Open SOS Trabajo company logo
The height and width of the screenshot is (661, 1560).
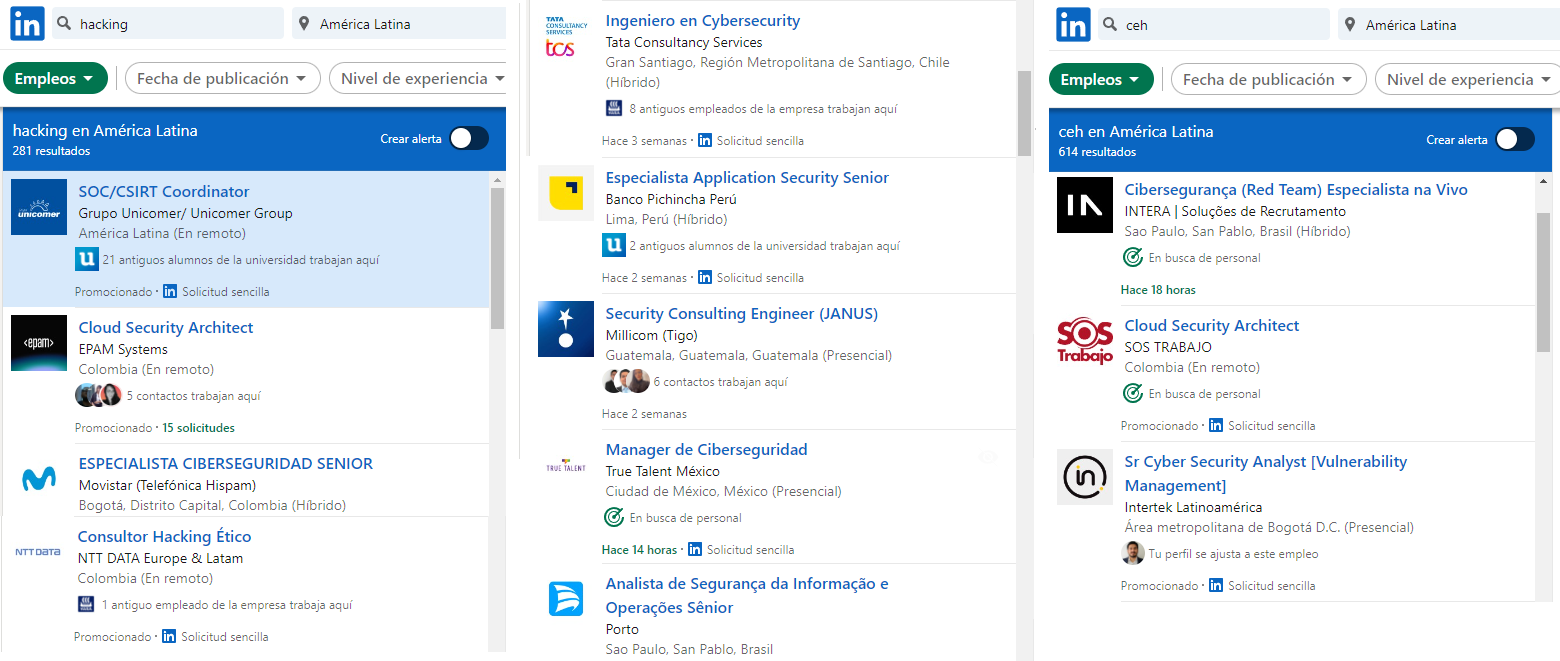click(1085, 341)
